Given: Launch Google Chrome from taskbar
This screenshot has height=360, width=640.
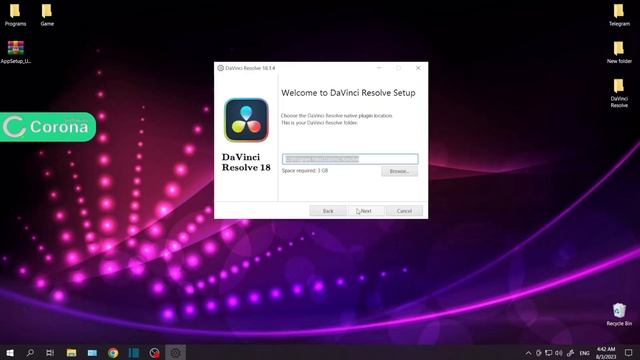Looking at the screenshot, I should pyautogui.click(x=113, y=353).
